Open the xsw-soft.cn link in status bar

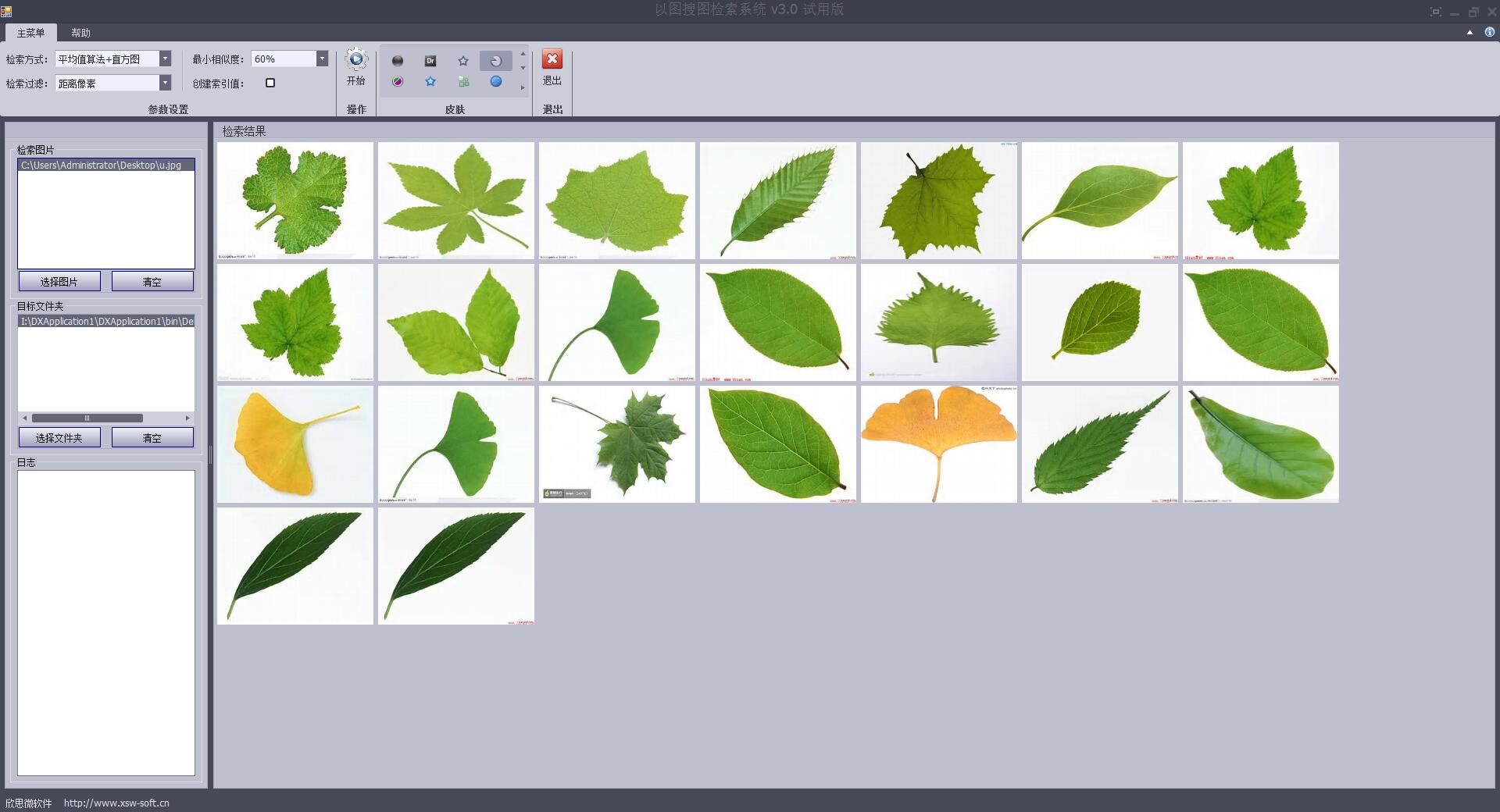click(116, 803)
